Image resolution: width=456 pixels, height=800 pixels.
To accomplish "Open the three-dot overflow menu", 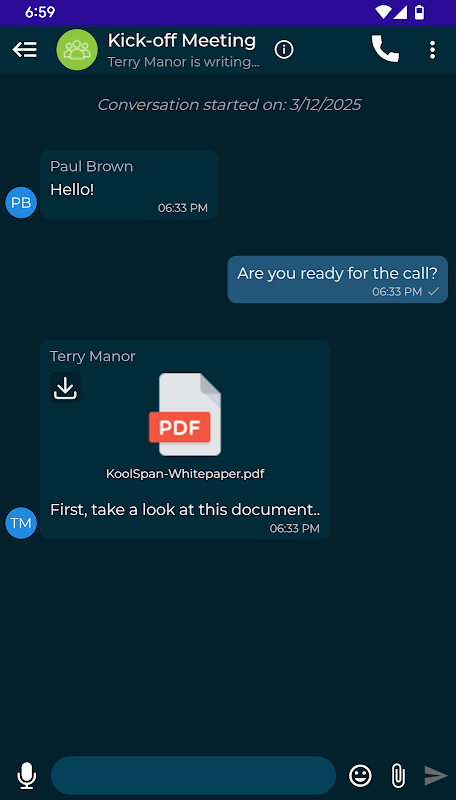I will click(x=432, y=49).
